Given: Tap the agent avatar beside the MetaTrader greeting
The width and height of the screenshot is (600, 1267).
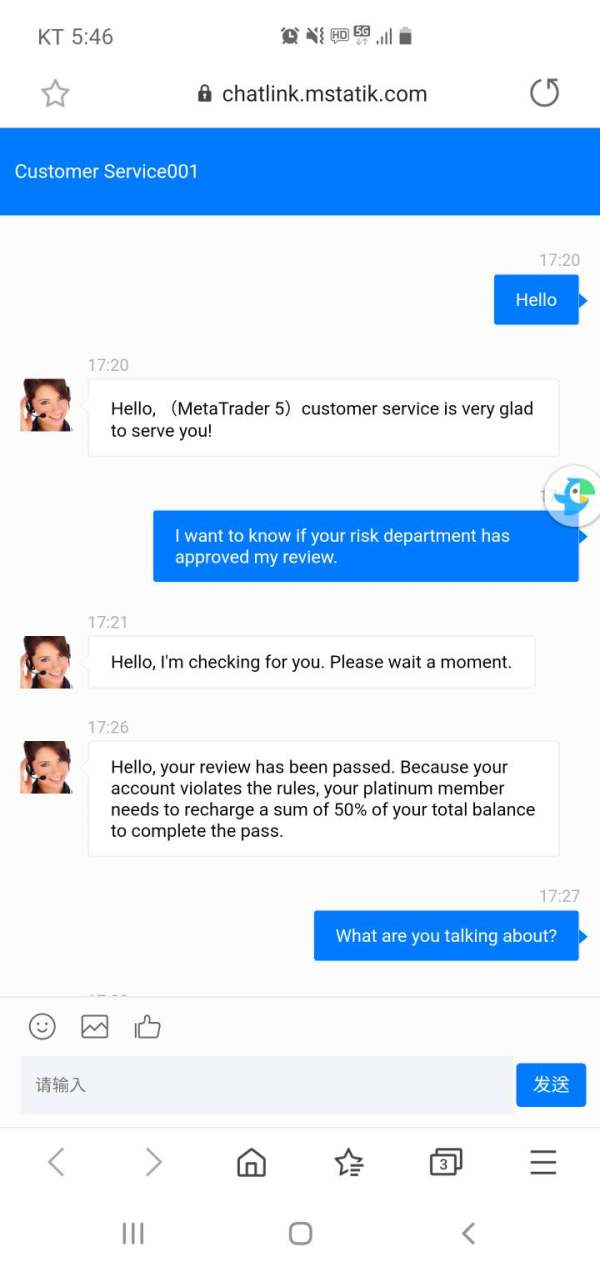Looking at the screenshot, I should click(46, 405).
